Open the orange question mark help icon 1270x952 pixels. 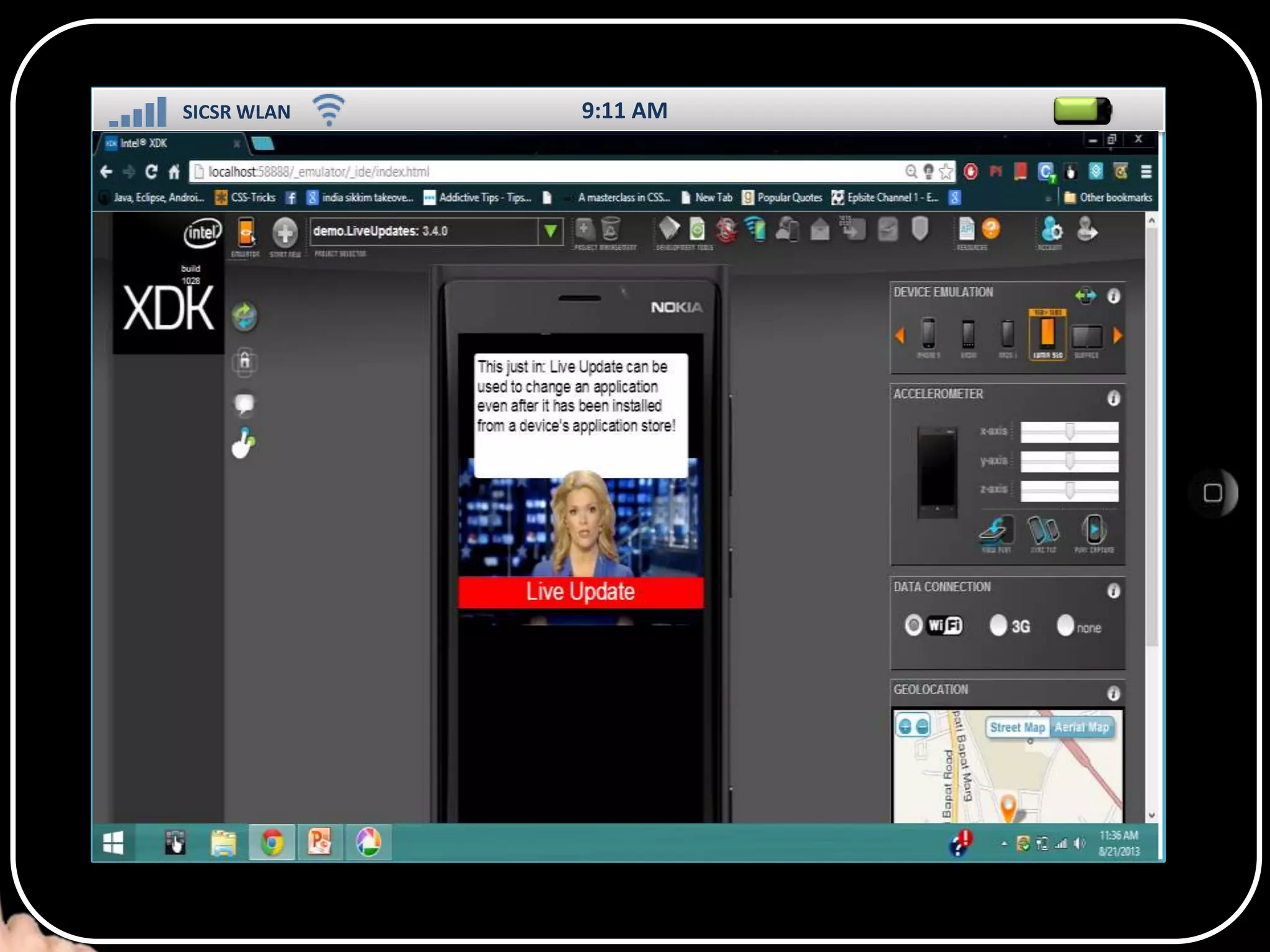click(991, 229)
